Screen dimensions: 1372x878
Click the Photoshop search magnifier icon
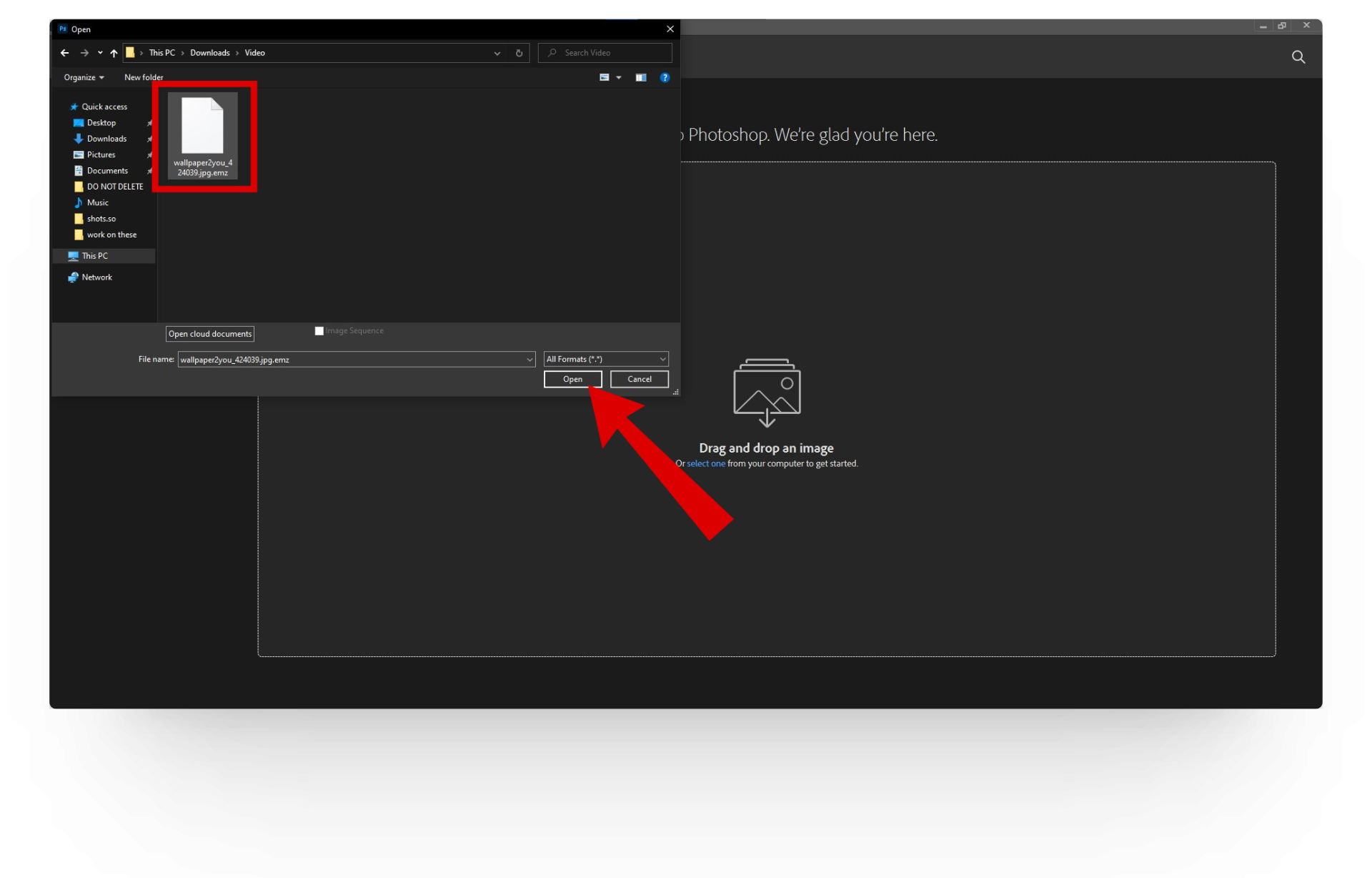pyautogui.click(x=1298, y=57)
